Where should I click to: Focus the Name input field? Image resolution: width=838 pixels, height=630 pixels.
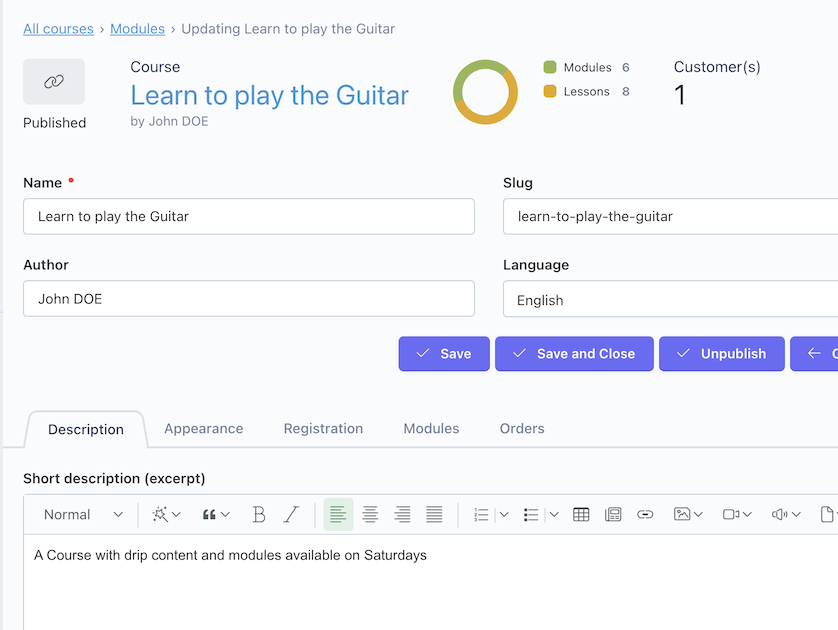pos(249,216)
